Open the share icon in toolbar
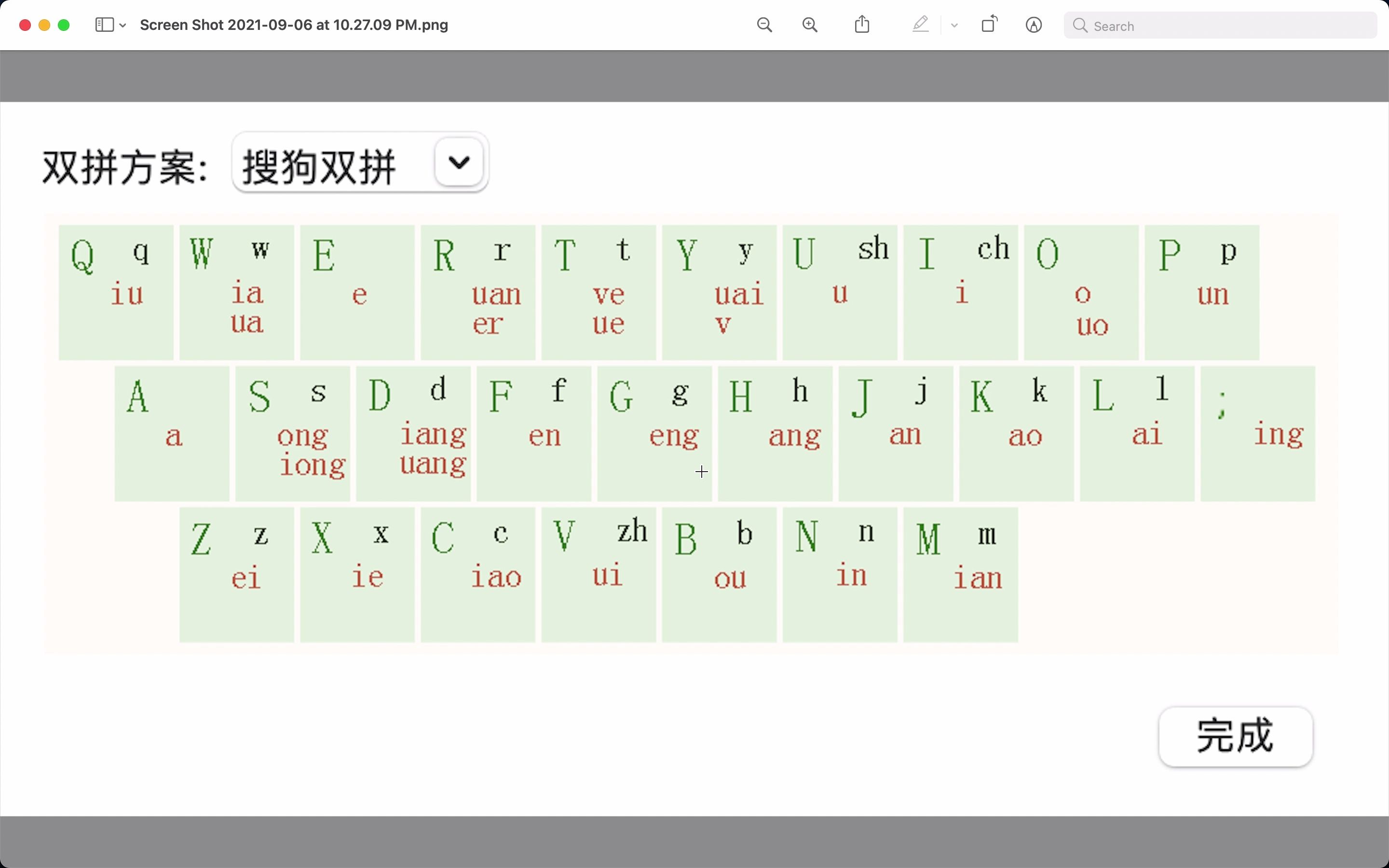1389x868 pixels. [x=862, y=24]
